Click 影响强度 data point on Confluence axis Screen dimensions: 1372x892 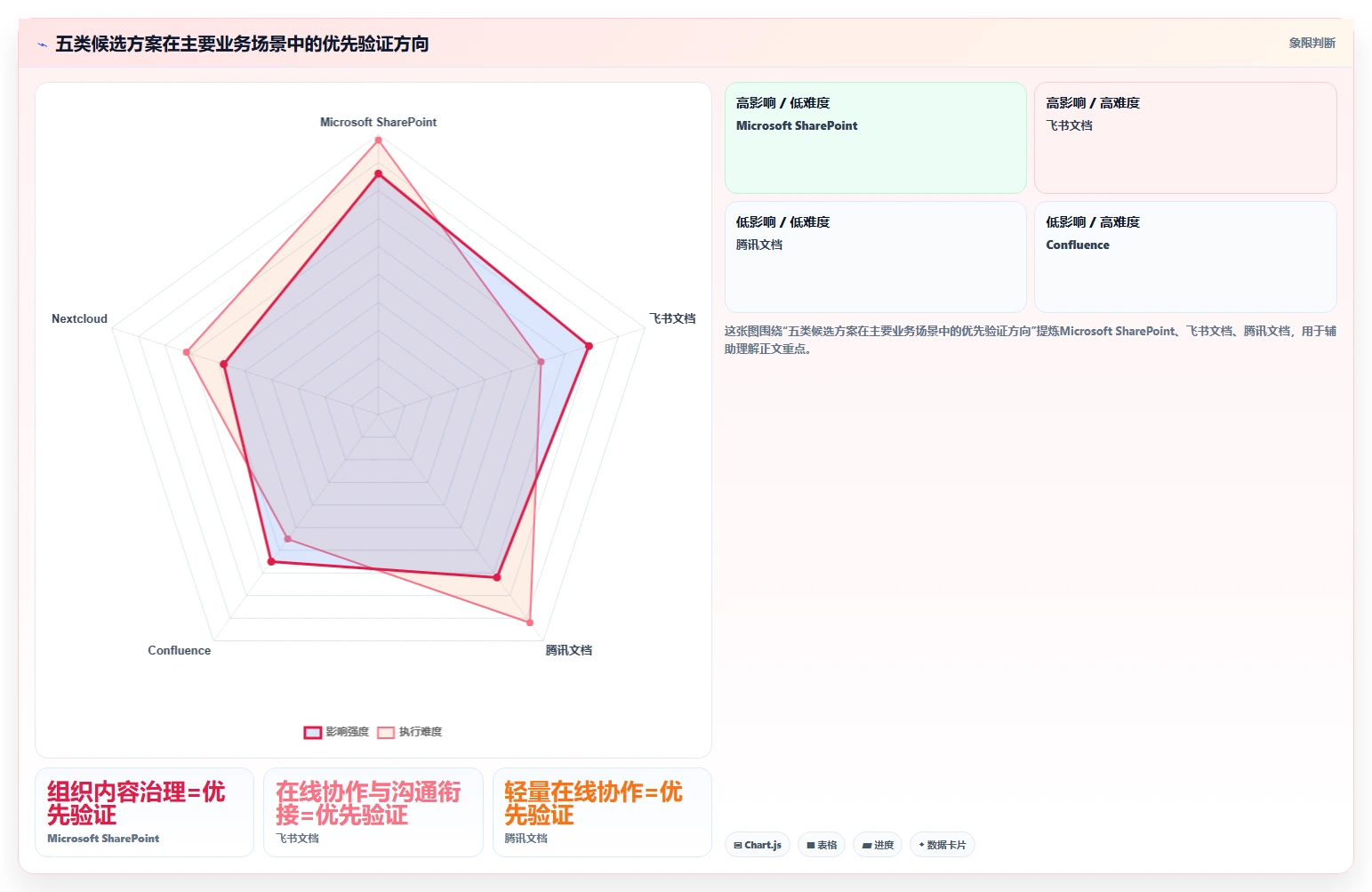pos(271,561)
